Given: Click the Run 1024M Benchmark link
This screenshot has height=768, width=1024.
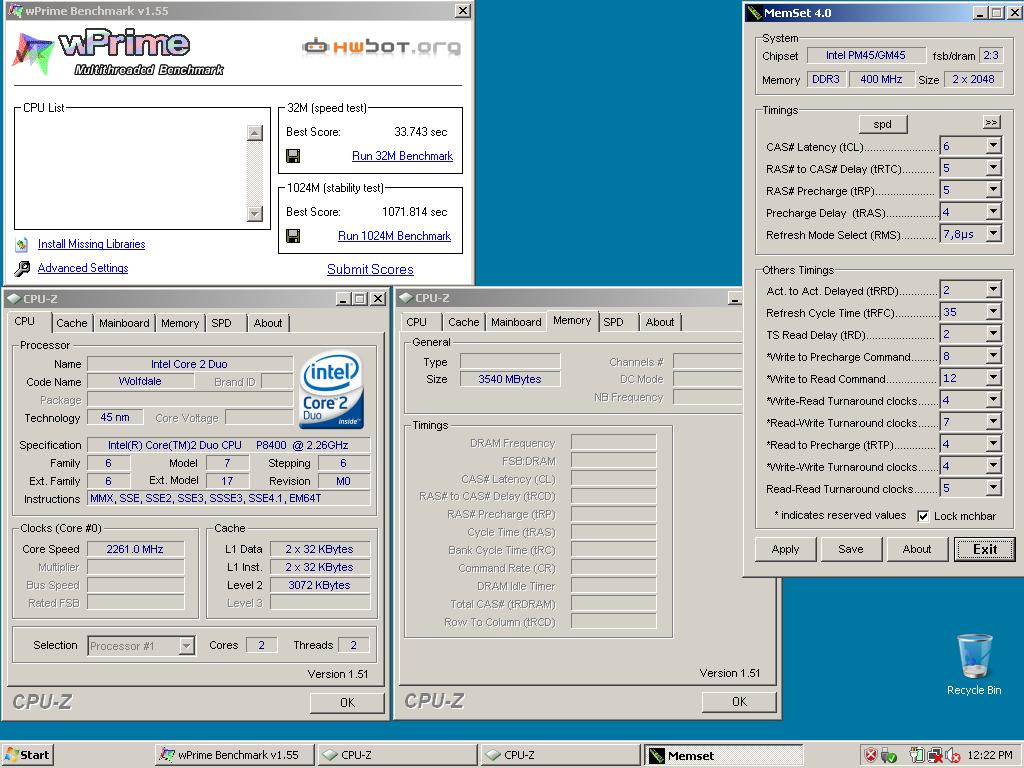Looking at the screenshot, I should (x=394, y=236).
